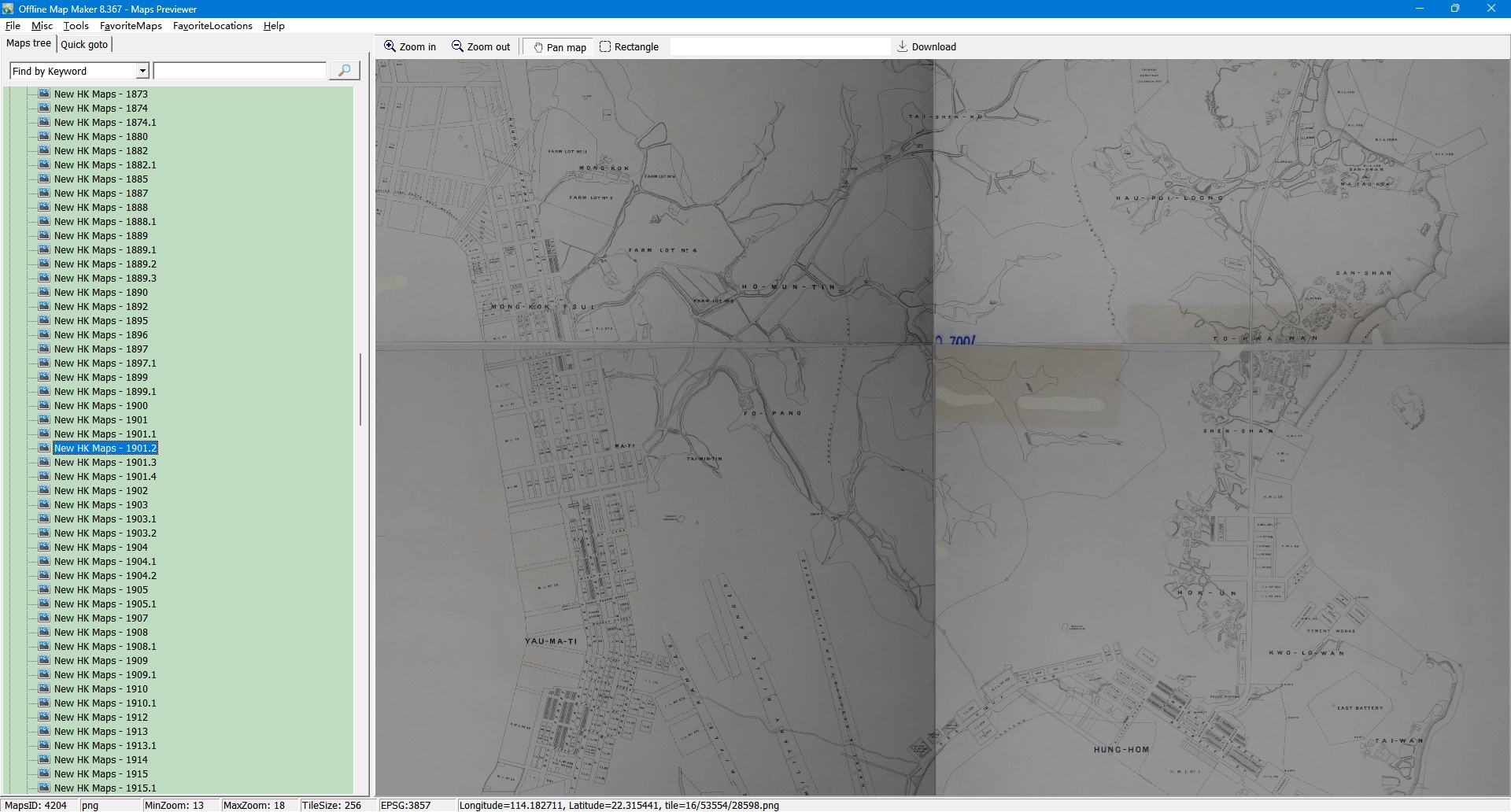Screen dimensions: 1511x812
Task: Click the map icon beside New HK Maps - 1915.1
Action: (x=44, y=788)
